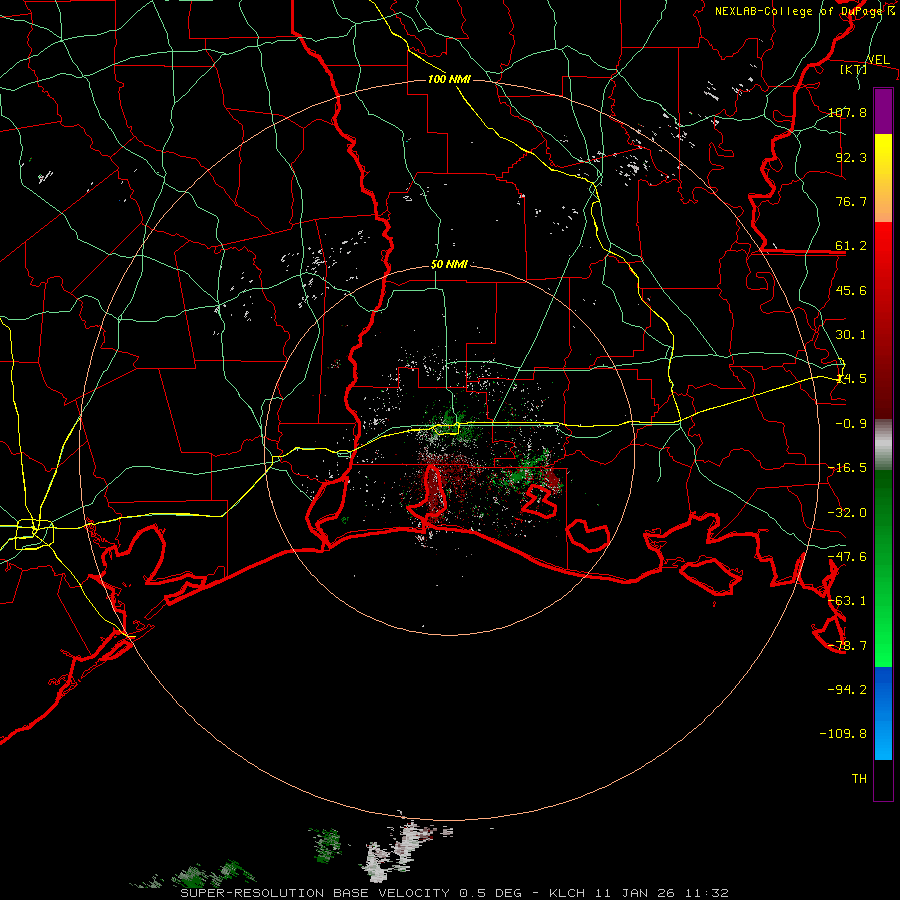Click the '[KT]' units label
The width and height of the screenshot is (900, 900).
pyautogui.click(x=853, y=69)
